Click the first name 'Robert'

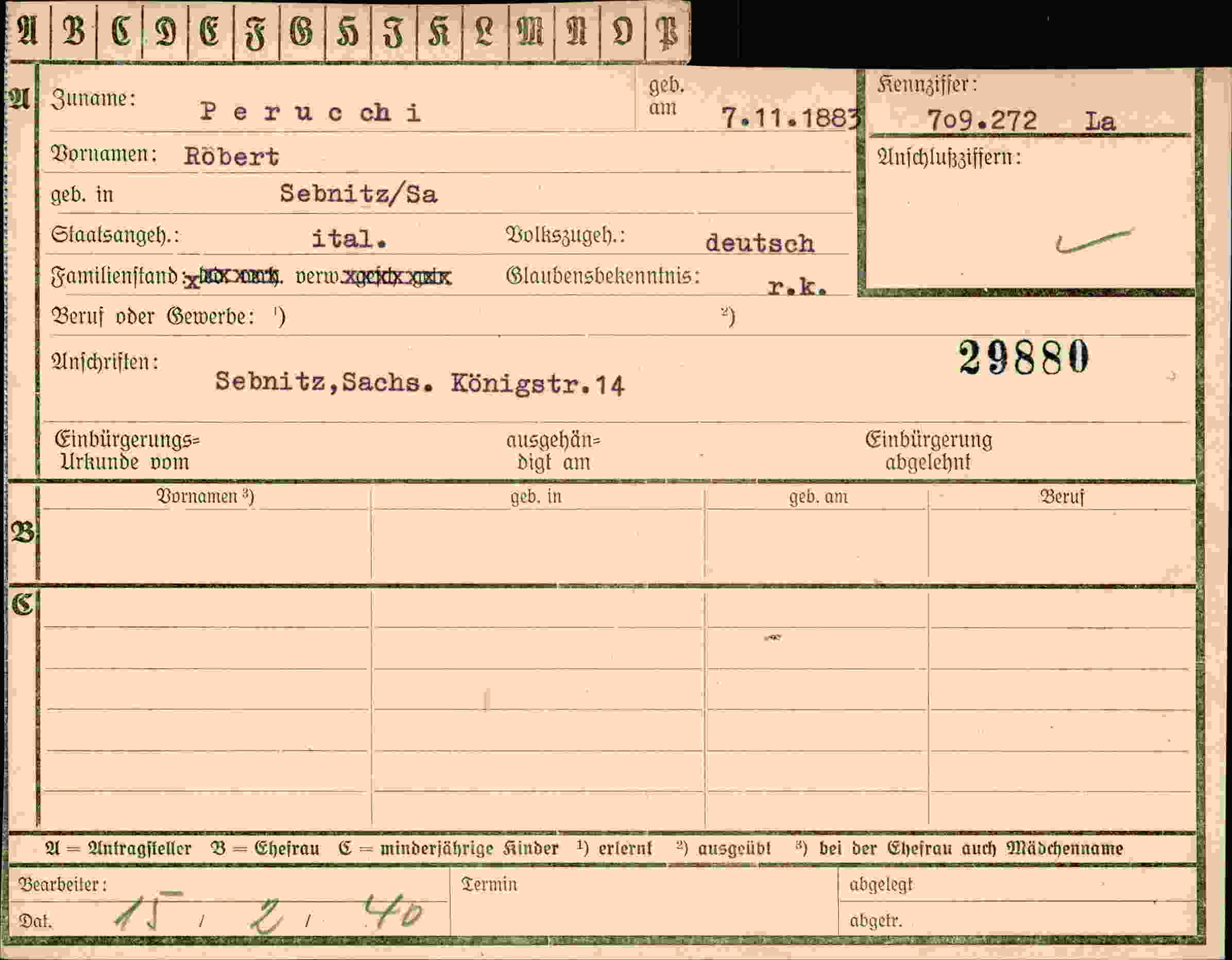point(231,156)
